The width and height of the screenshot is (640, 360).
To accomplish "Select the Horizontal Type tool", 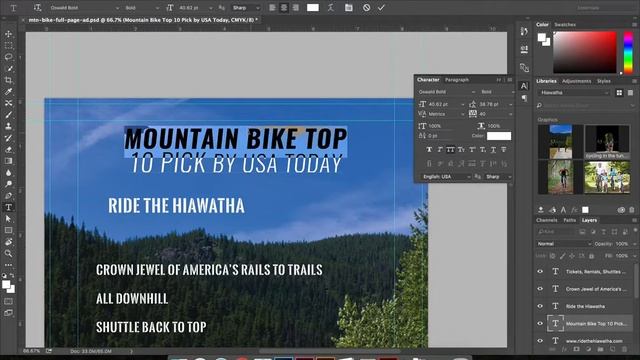I will 8,207.
